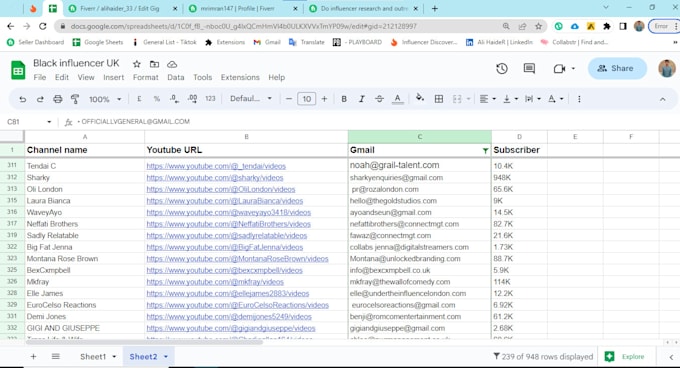
Task: Open the fill color picker
Action: click(420, 98)
